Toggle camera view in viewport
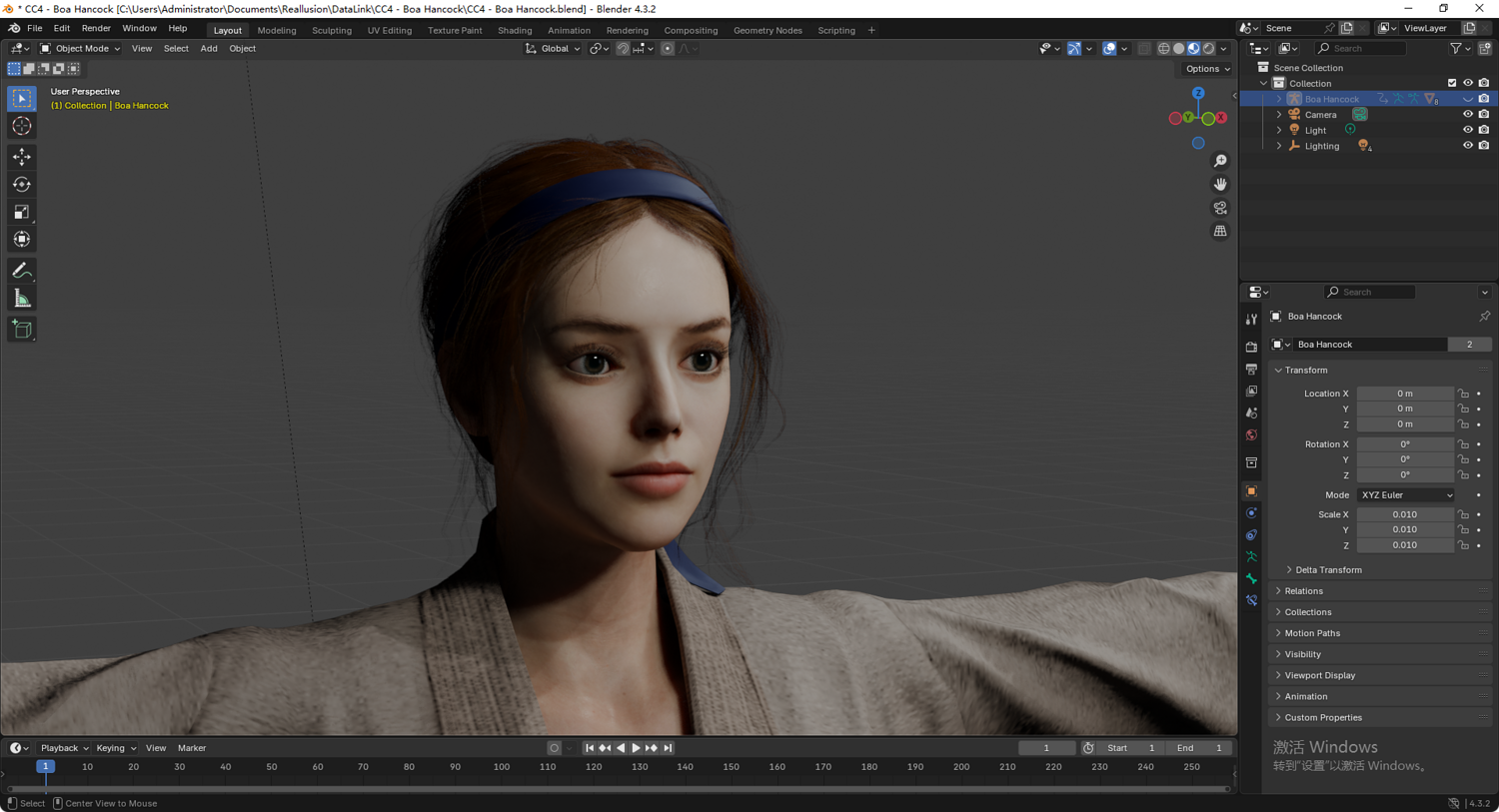Screen dimensions: 1499x812 coord(1220,208)
